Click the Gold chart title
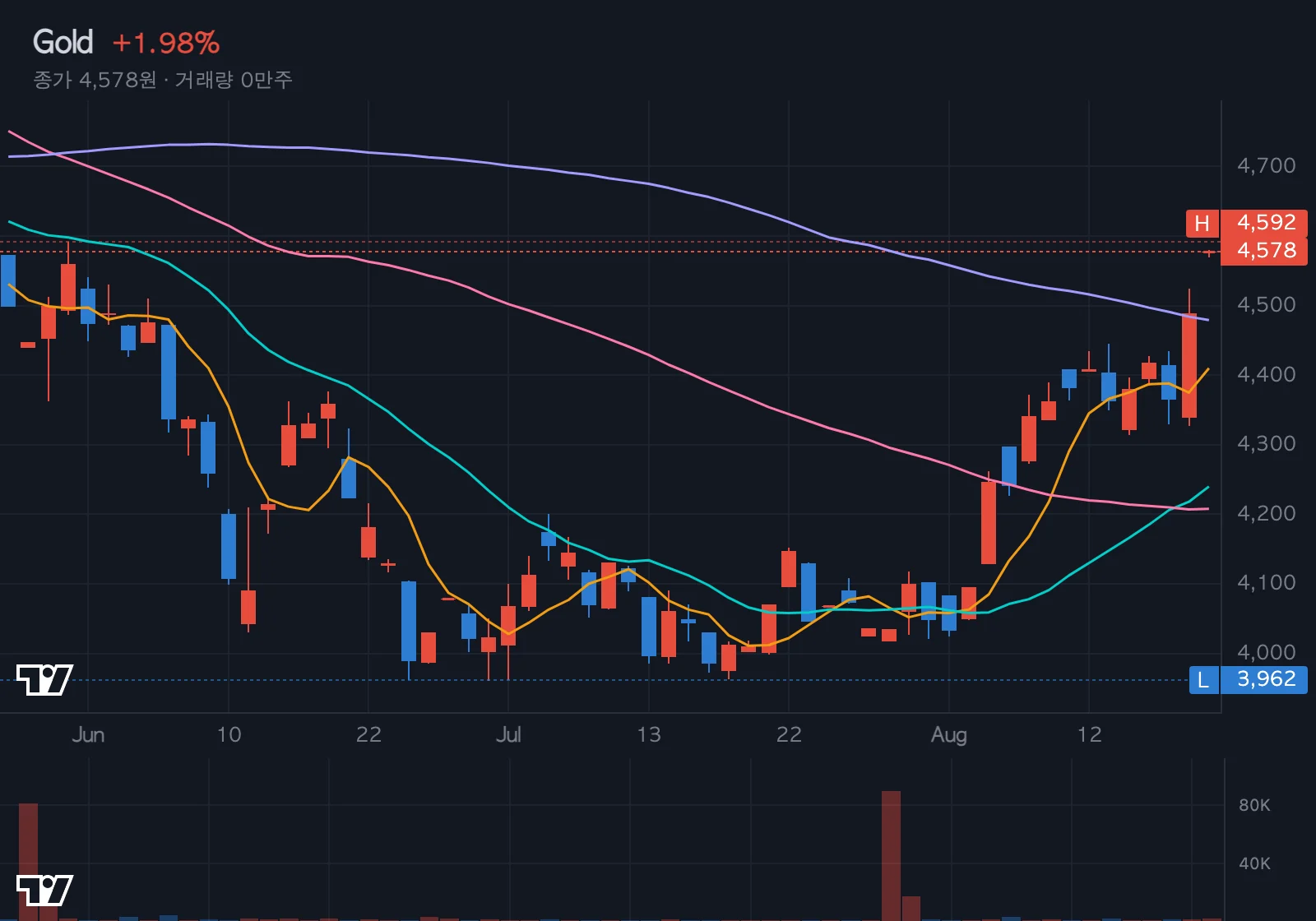1316x921 pixels. (63, 42)
